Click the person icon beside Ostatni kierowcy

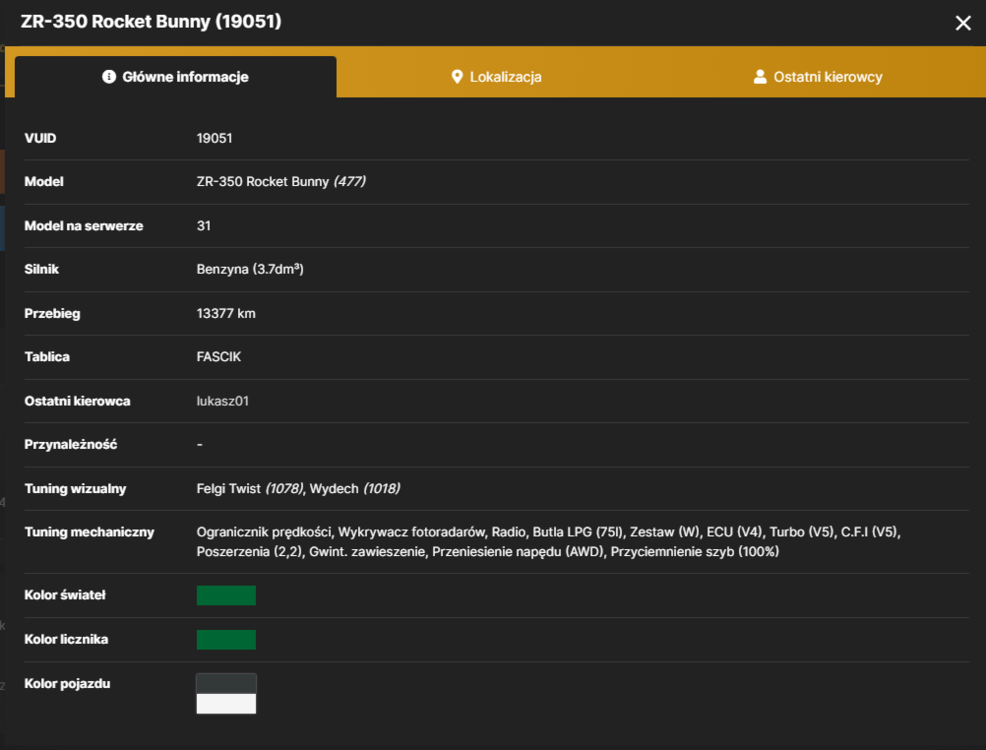tap(760, 77)
